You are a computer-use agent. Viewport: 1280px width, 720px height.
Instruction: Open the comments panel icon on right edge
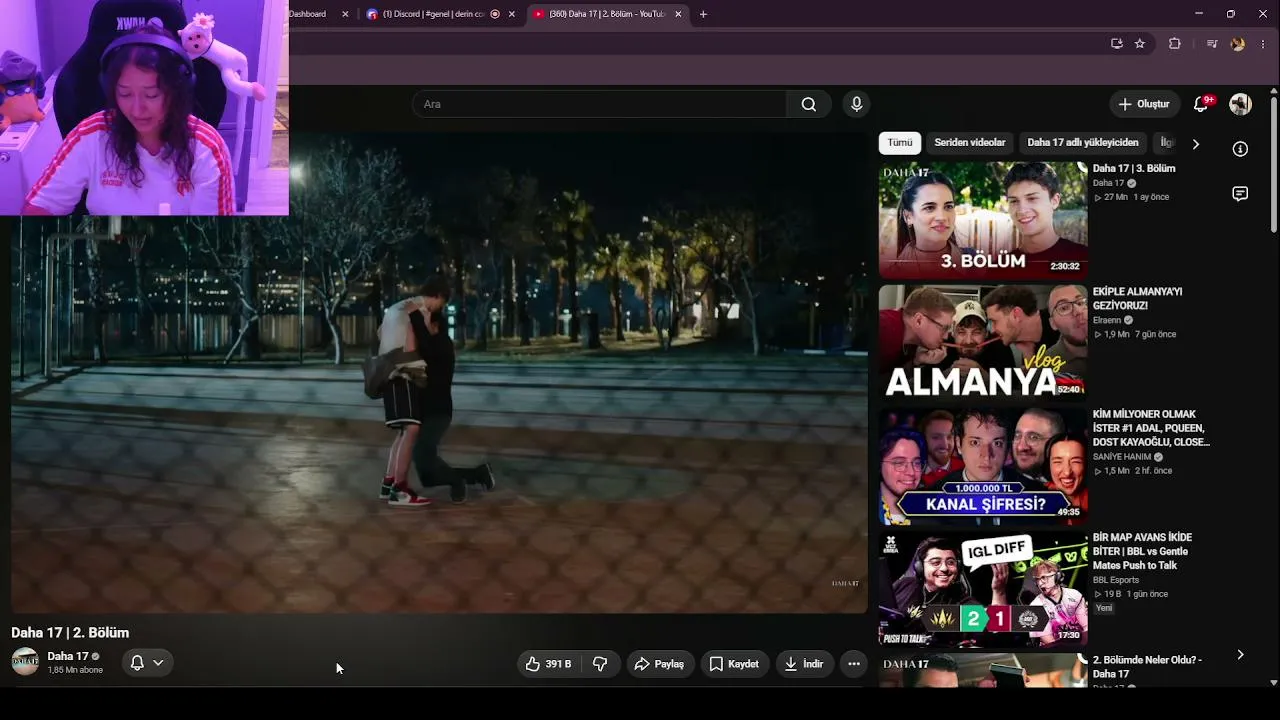click(x=1240, y=194)
